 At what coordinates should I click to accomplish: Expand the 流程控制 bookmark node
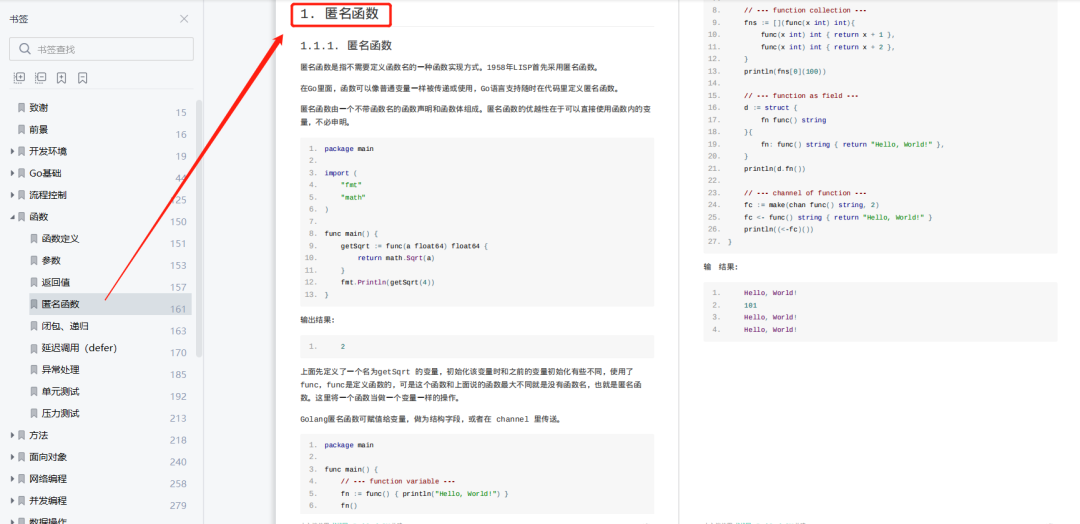pos(11,195)
